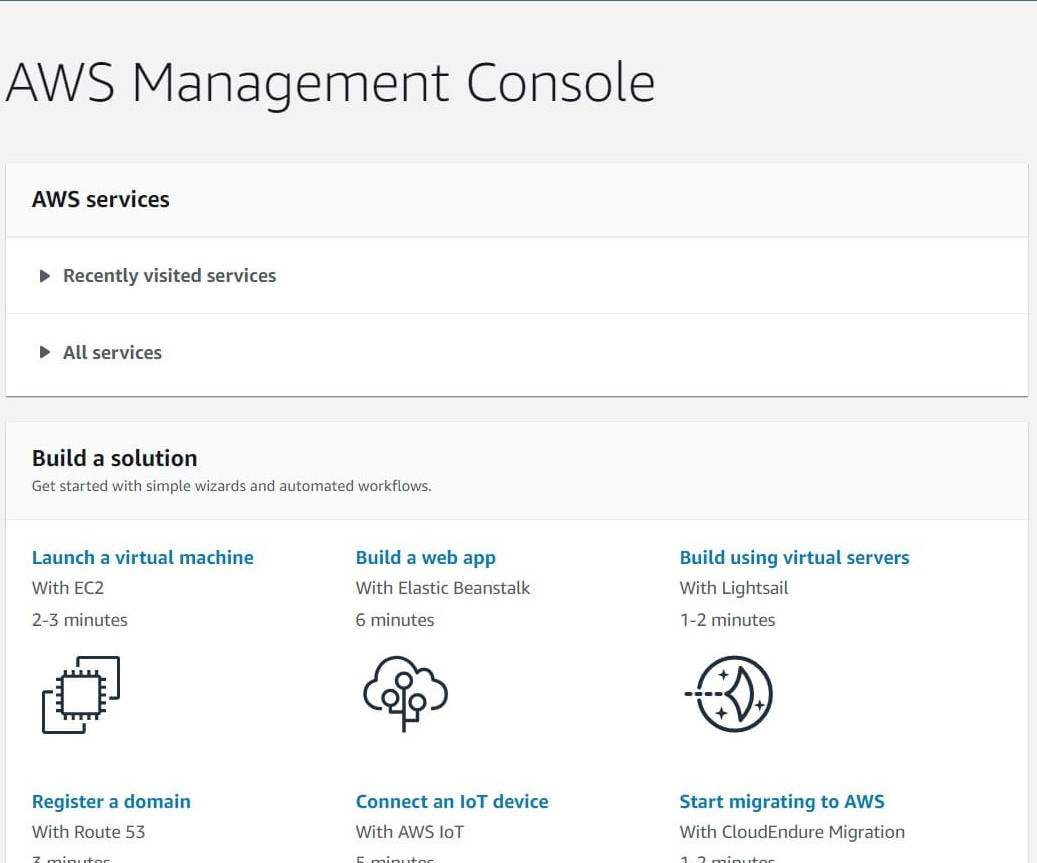Image resolution: width=1037 pixels, height=863 pixels.
Task: Click the With CloudEndure Migration subtitle
Action: coord(792,832)
